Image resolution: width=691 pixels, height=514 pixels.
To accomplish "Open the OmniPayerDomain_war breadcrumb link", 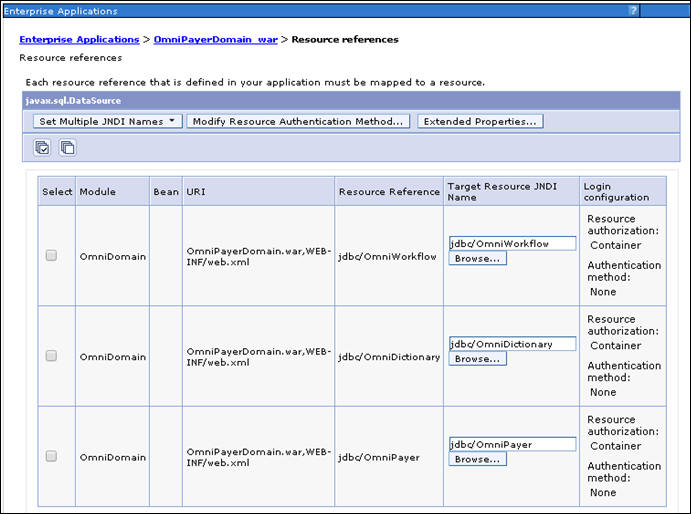I will pyautogui.click(x=215, y=39).
